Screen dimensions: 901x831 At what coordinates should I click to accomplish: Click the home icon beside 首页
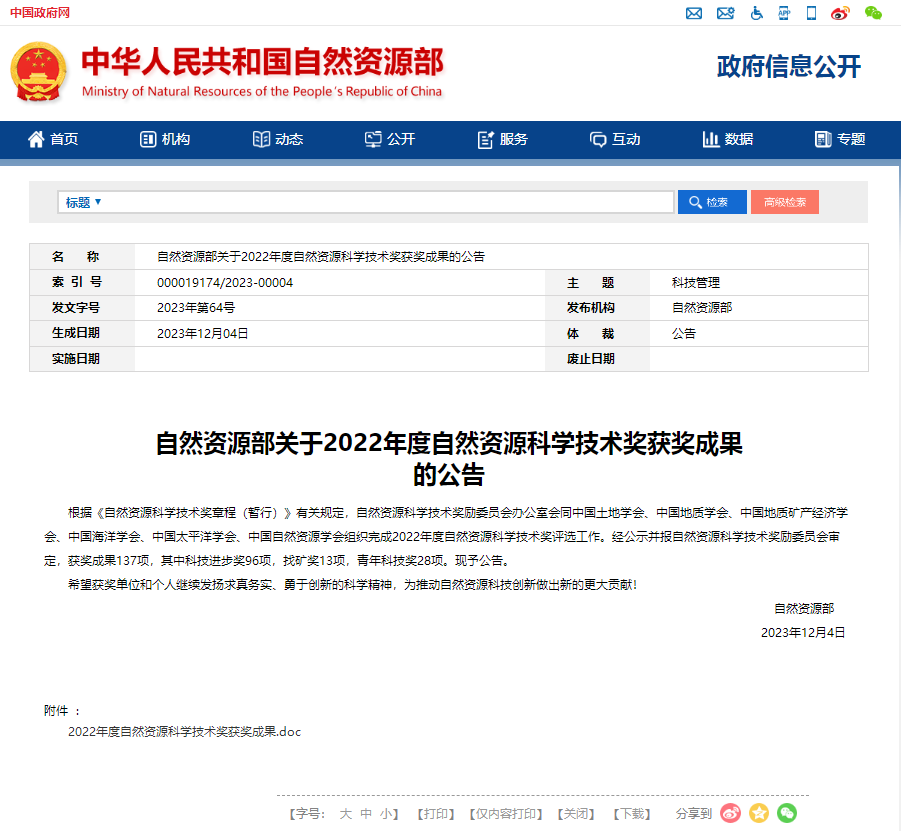click(x=36, y=139)
